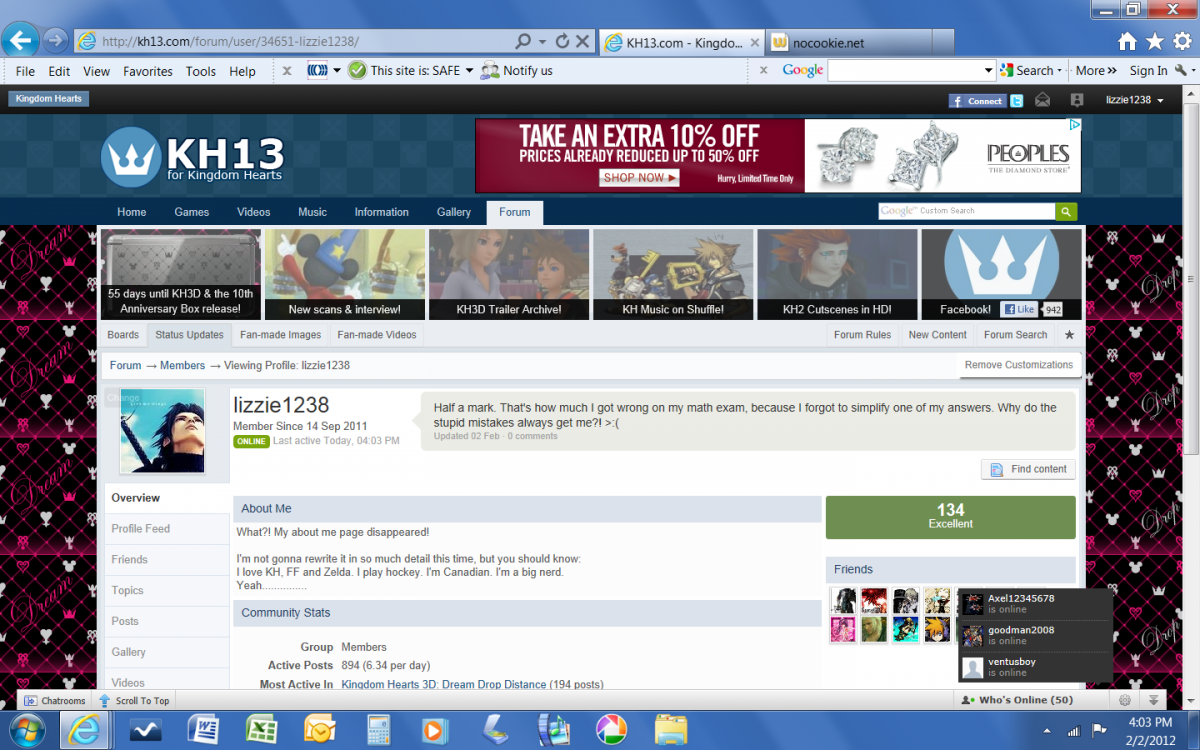Click the 134 Excellent reputation bar
The height and width of the screenshot is (750, 1200).
[x=950, y=517]
